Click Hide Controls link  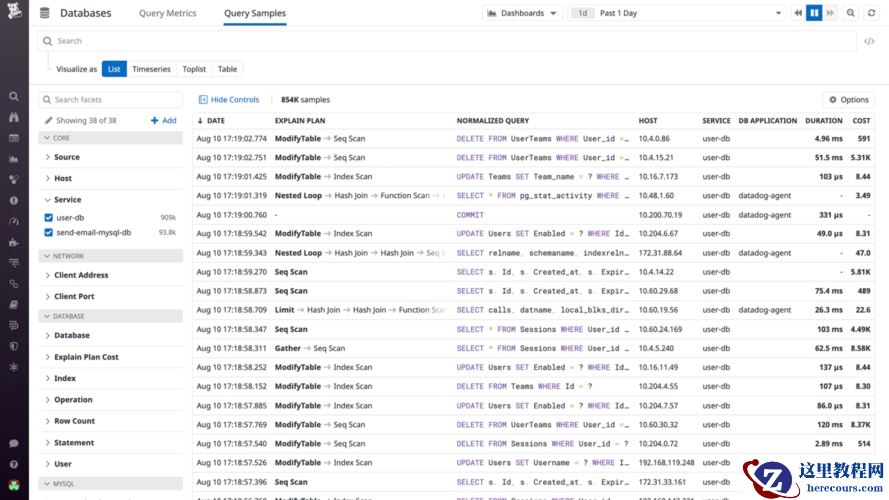(x=229, y=100)
